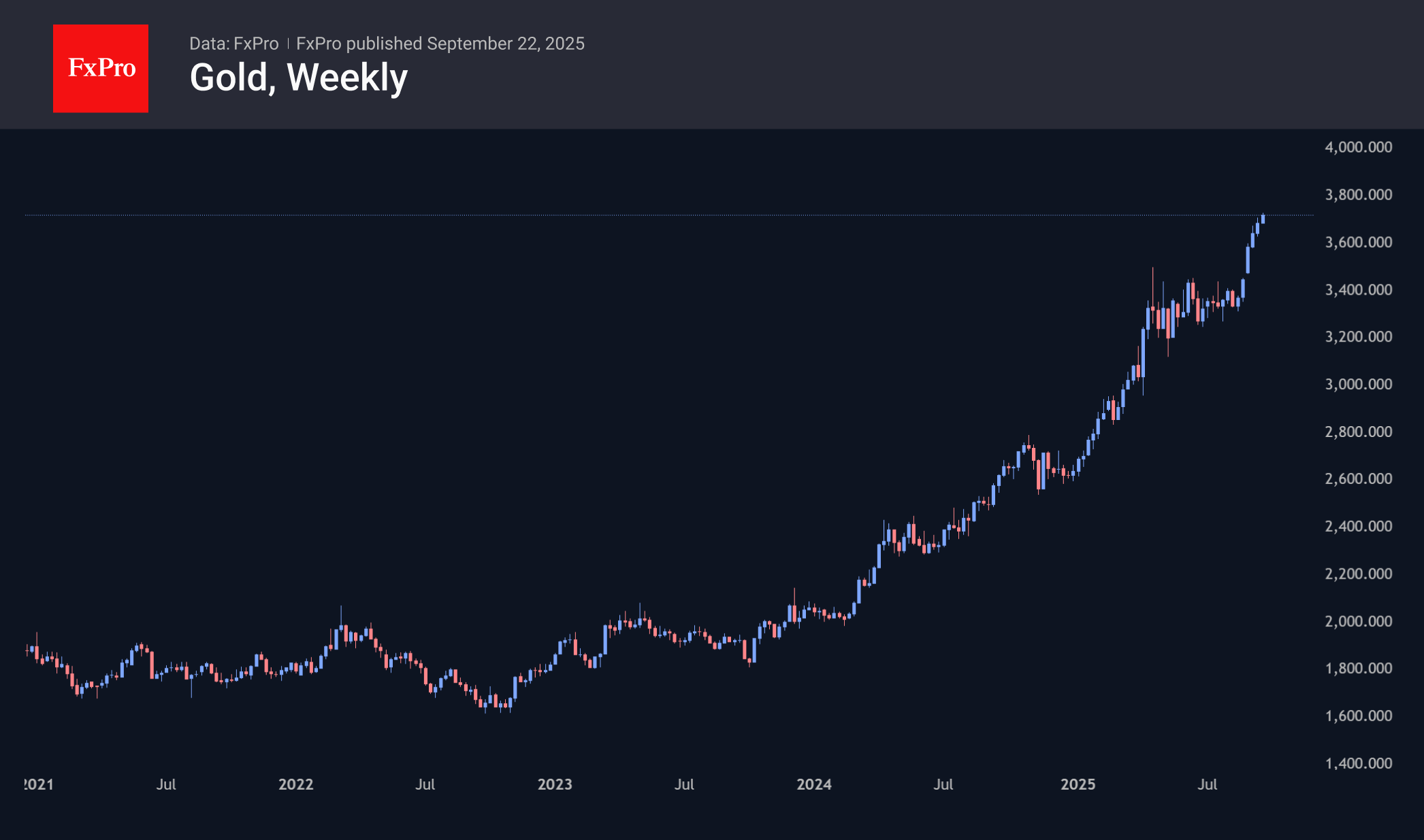Screen dimensions: 1424x840
Task: Click the "Gold, Weekly" chart title
Action: pos(298,78)
